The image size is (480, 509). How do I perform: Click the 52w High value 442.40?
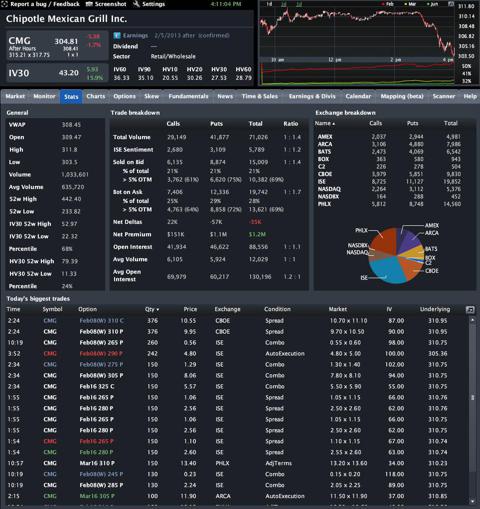pos(71,199)
